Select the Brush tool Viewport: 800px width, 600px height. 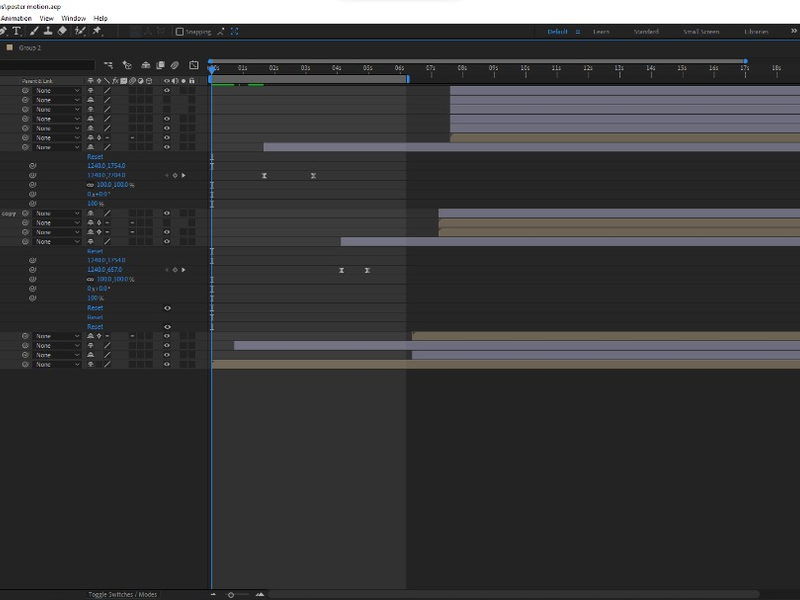coord(31,31)
